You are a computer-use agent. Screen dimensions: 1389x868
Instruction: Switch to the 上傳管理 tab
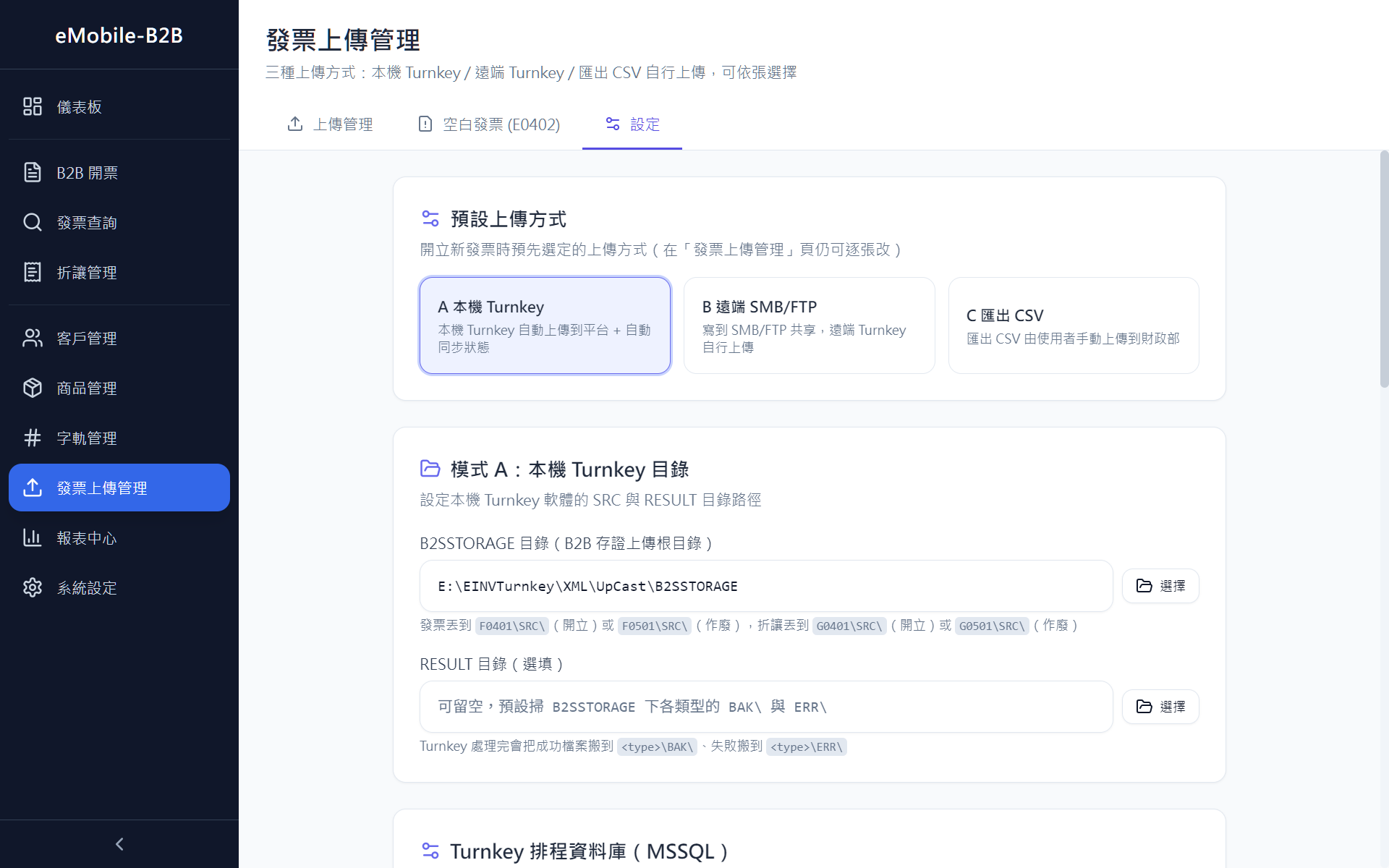point(330,124)
